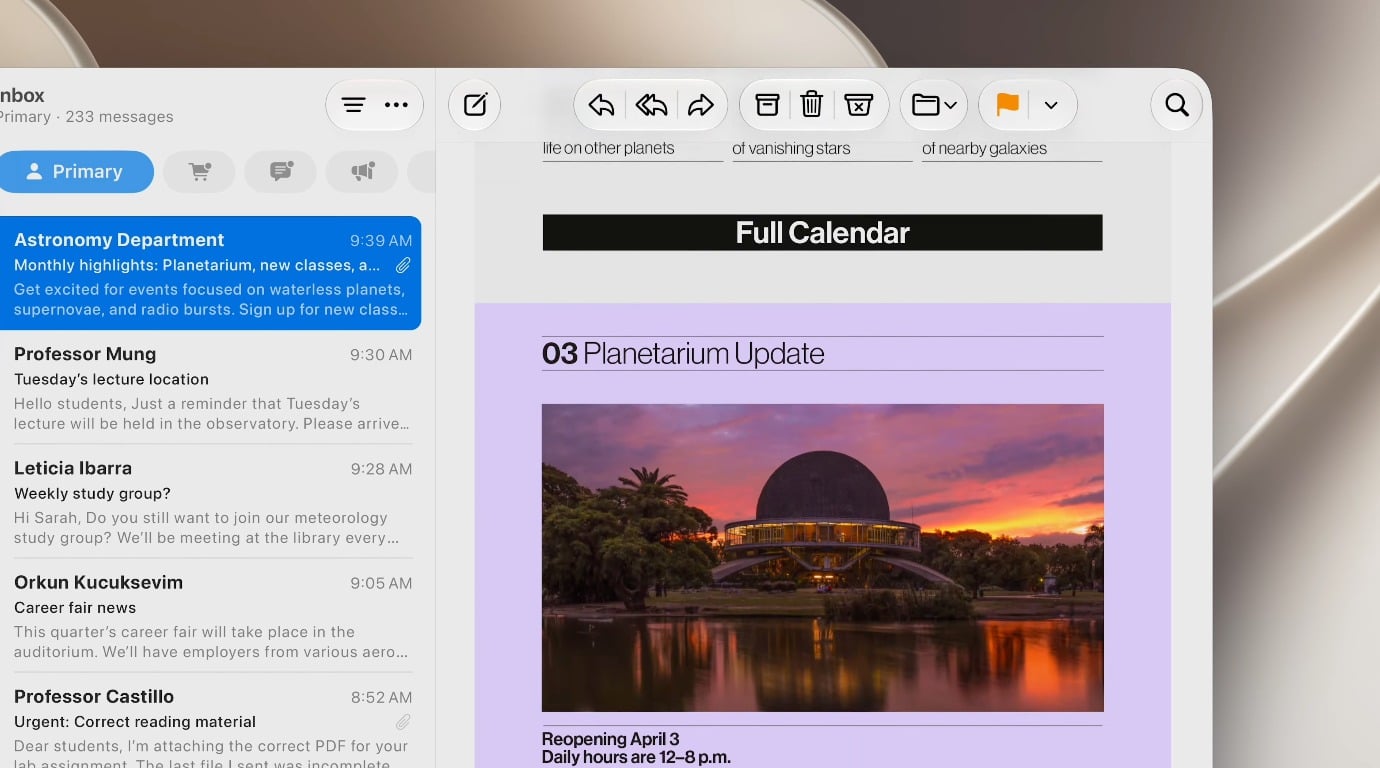Open Leticia Ibarra's weekly study group email

208,501
